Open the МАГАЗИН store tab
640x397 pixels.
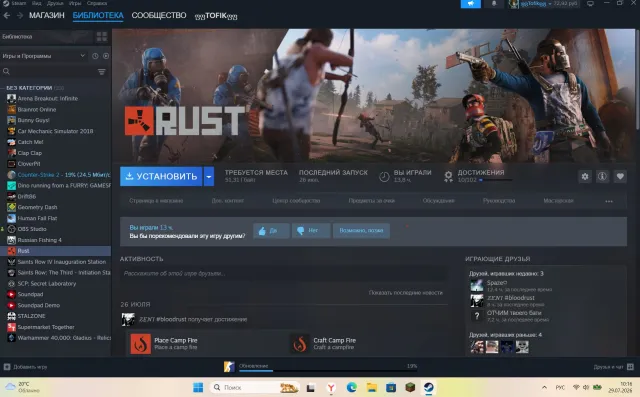[47, 16]
